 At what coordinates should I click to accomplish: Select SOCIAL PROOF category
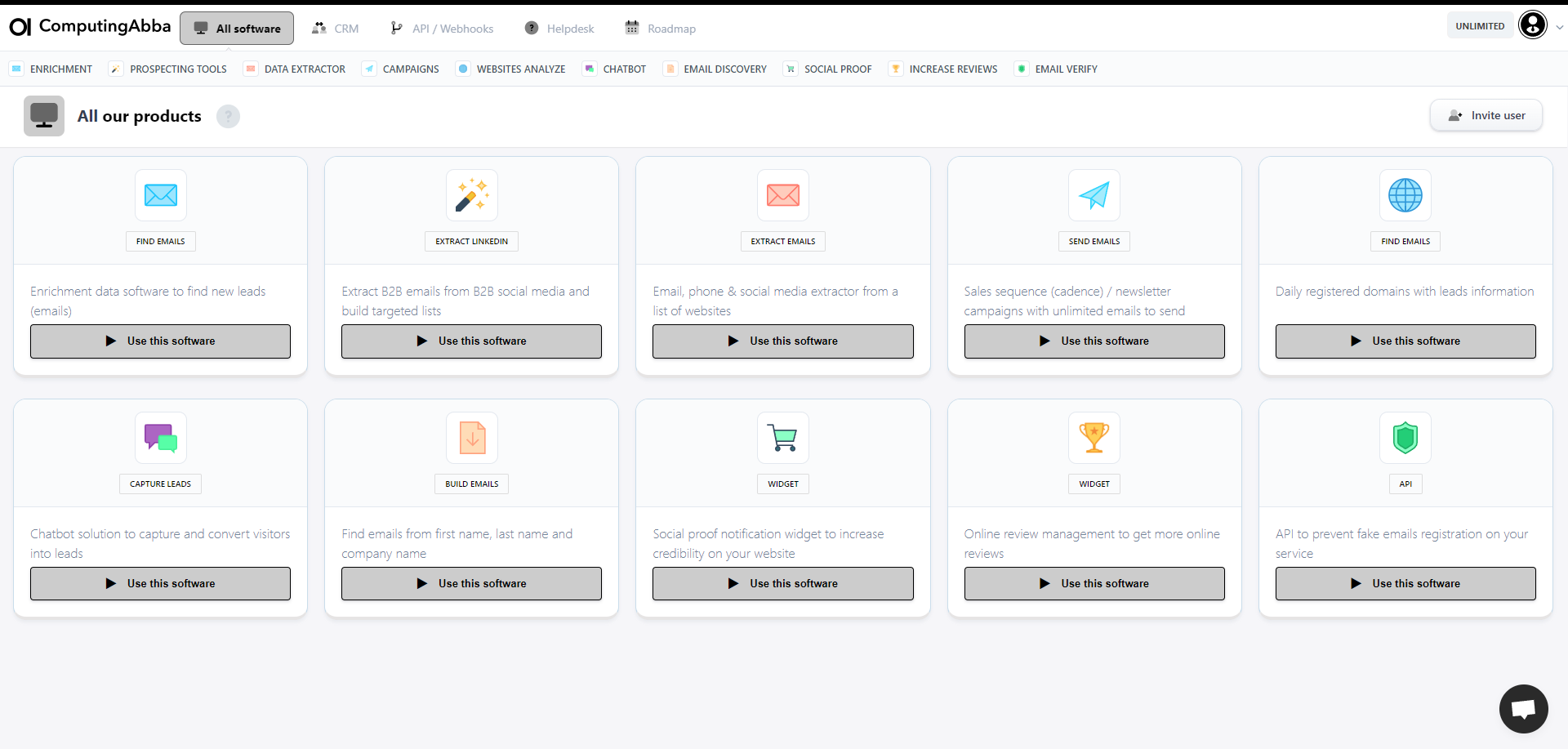click(828, 69)
